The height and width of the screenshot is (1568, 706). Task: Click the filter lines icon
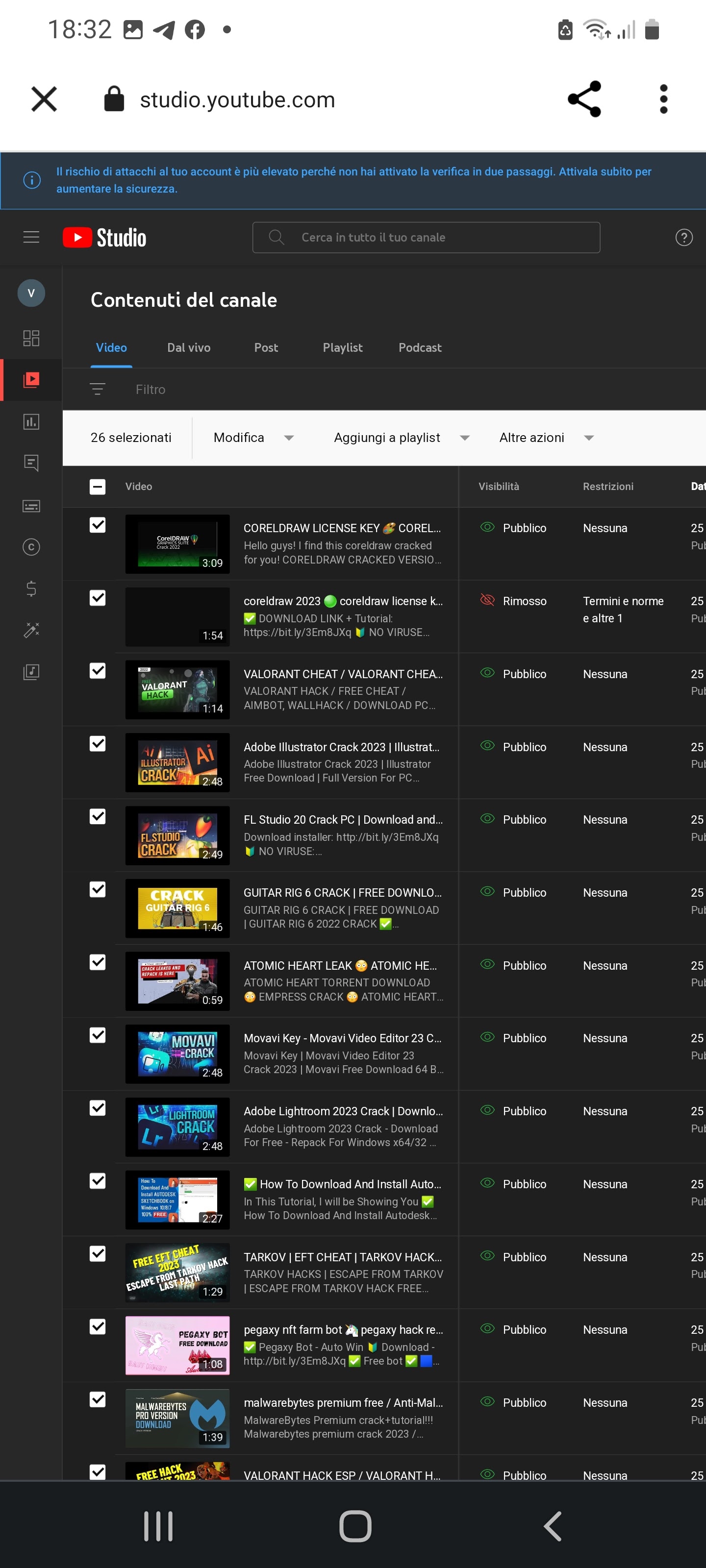(x=98, y=390)
